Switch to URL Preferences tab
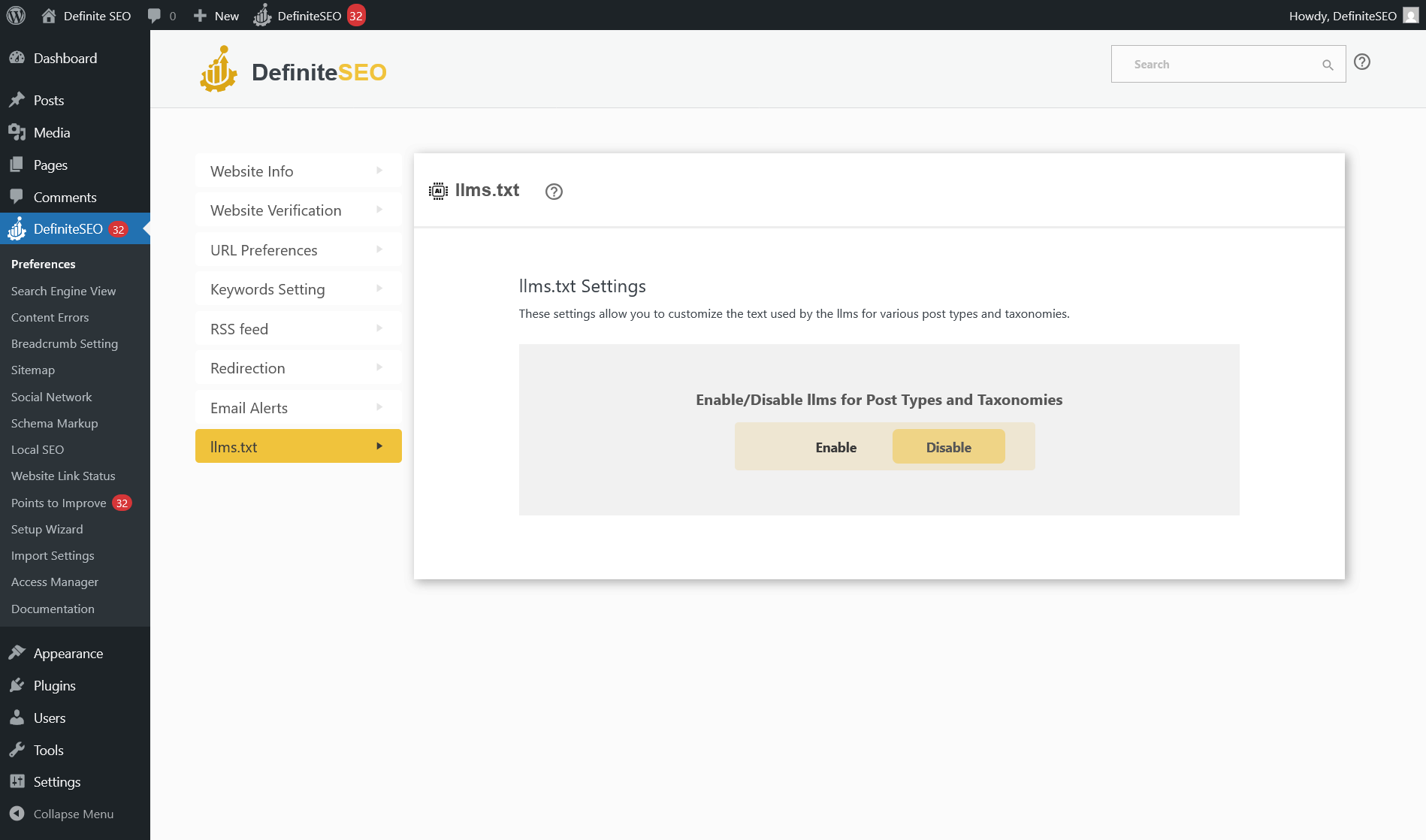Screen dimensions: 1426x840 click(x=298, y=249)
